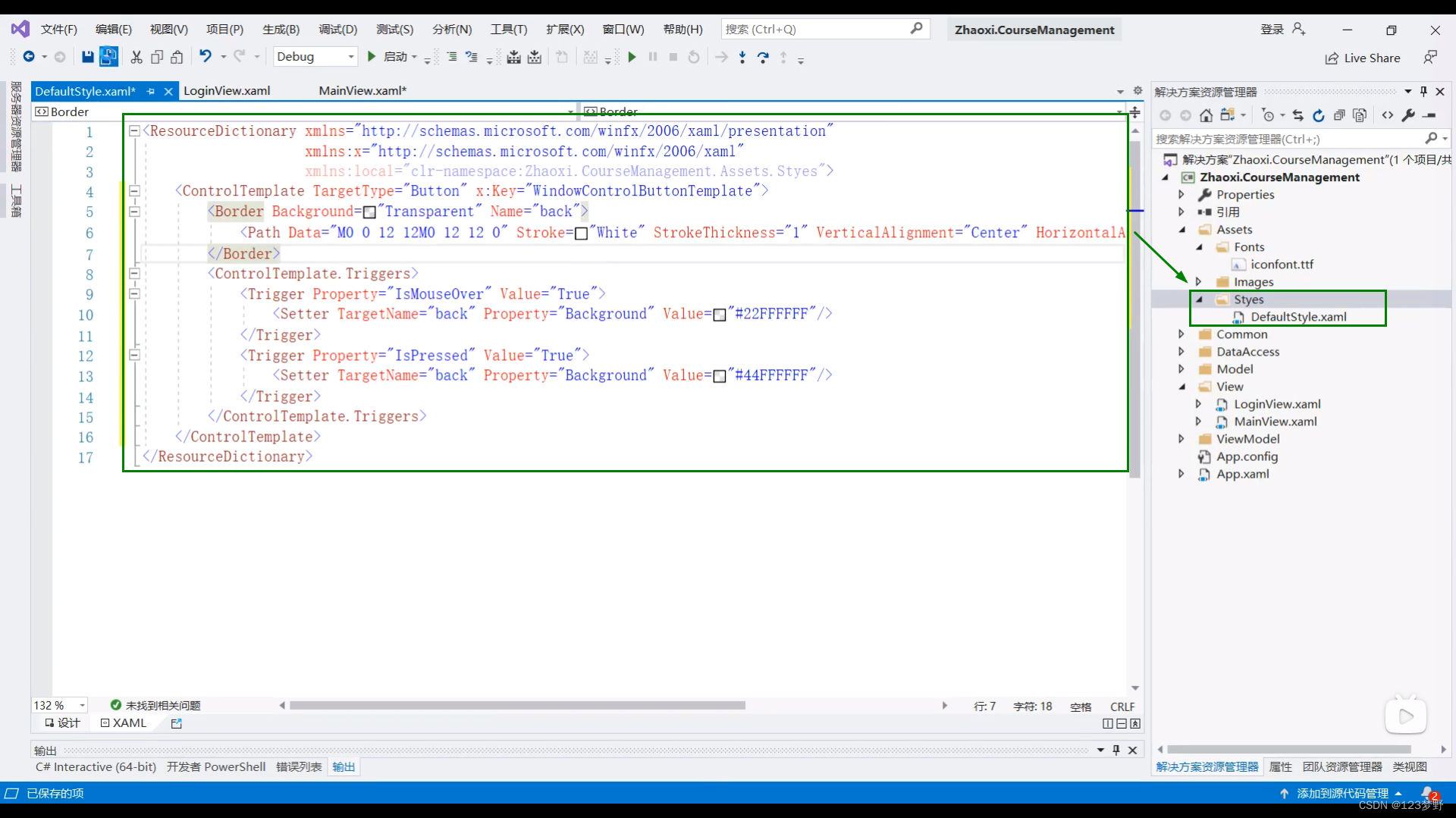Start debugging with the green Start arrow
Image resolution: width=1456 pixels, height=818 pixels.
click(x=372, y=57)
